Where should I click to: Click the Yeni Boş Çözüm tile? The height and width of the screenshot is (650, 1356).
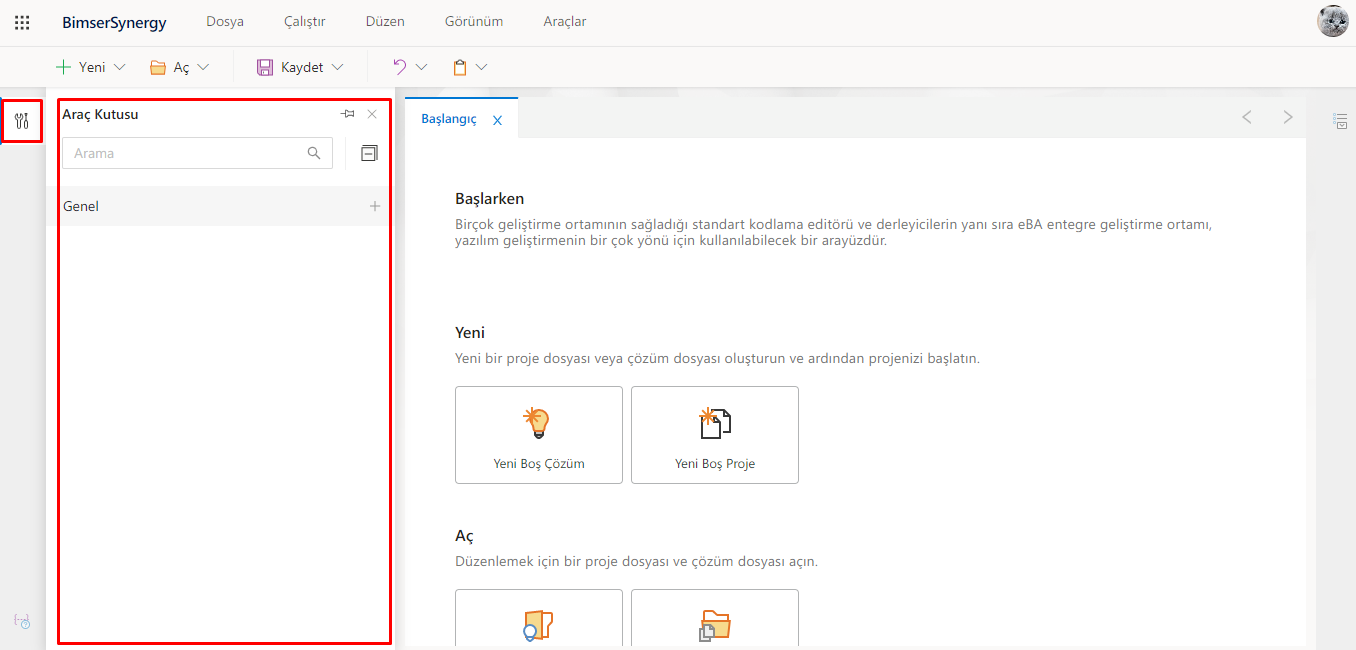pyautogui.click(x=539, y=435)
